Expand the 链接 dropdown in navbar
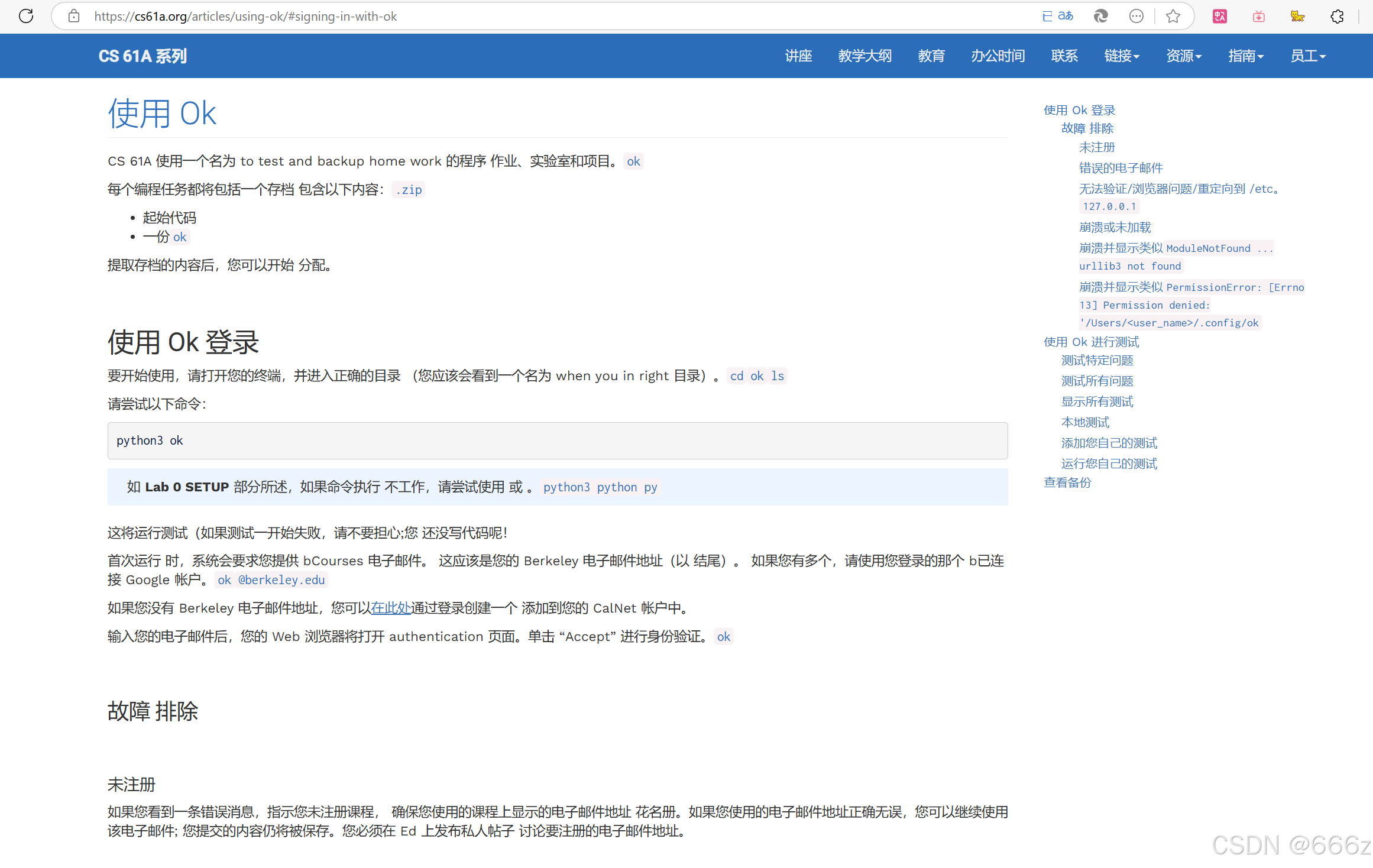This screenshot has width=1373, height=868. point(1122,56)
